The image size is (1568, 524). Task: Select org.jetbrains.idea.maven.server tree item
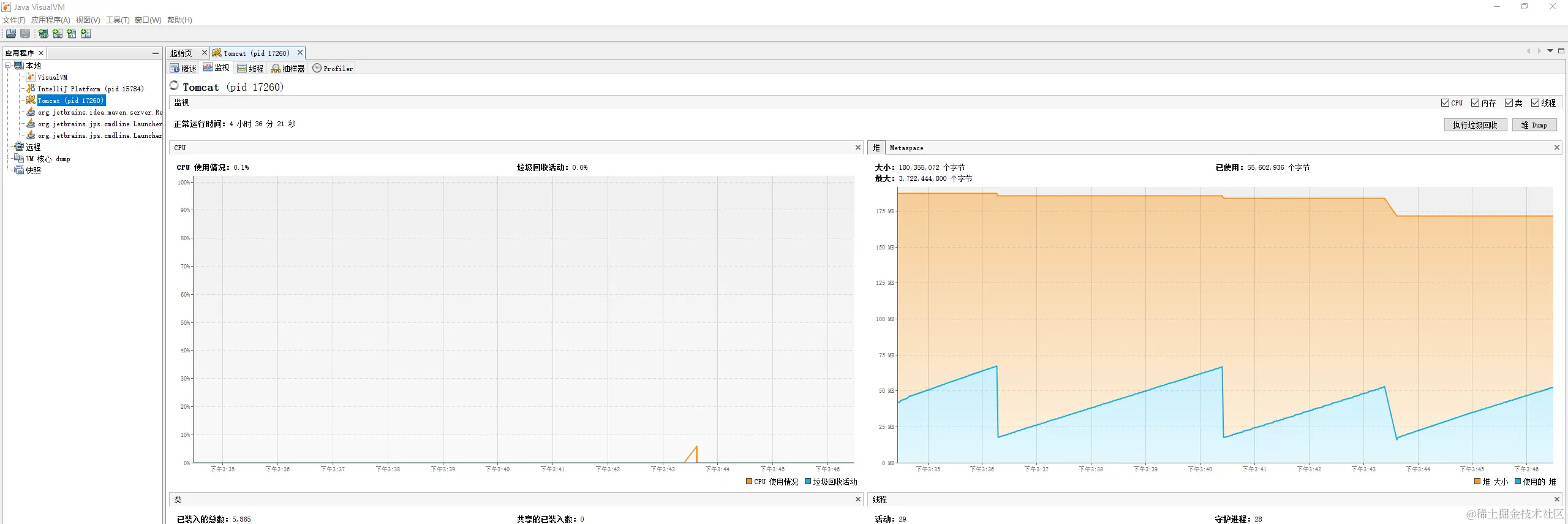coord(100,112)
